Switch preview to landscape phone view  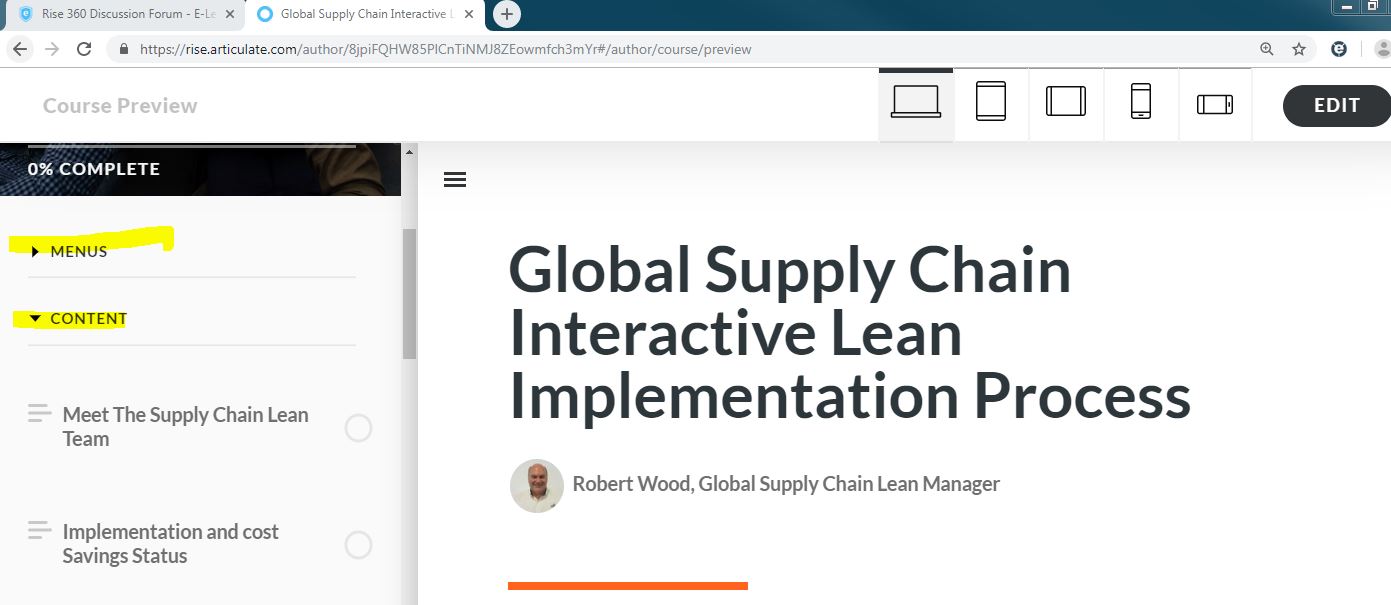point(1215,103)
